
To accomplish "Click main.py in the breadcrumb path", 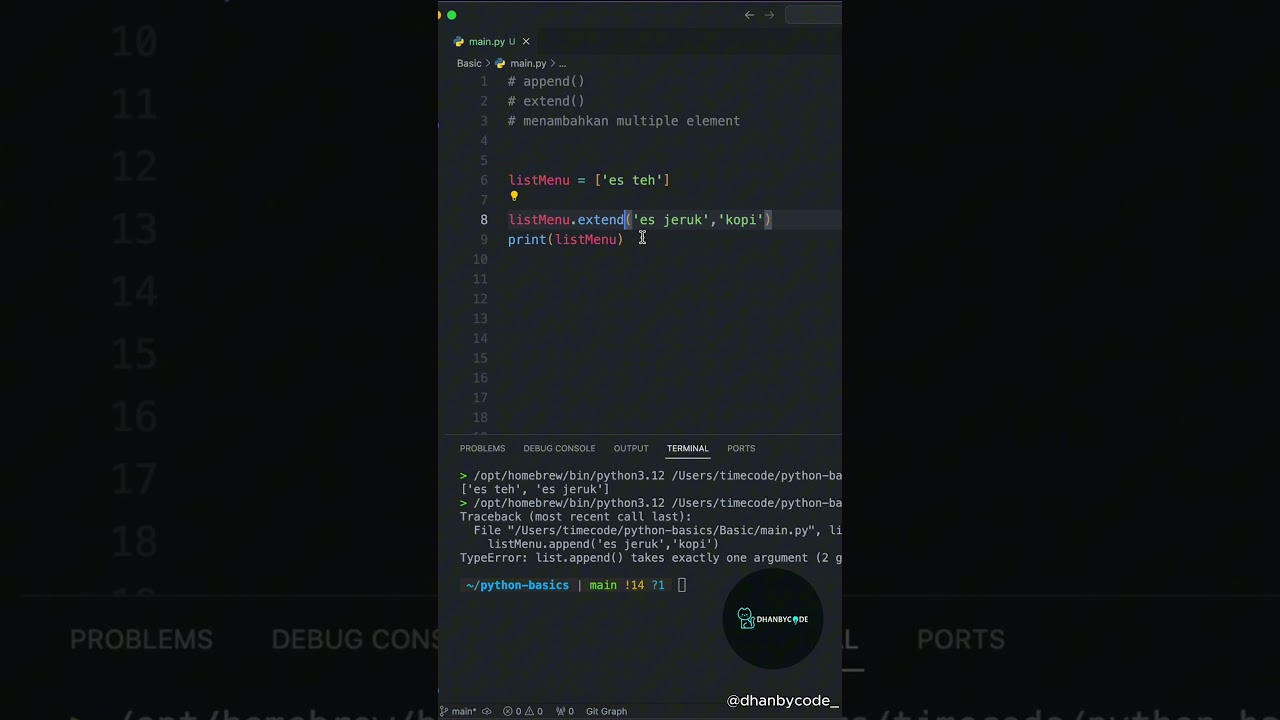I will pyautogui.click(x=528, y=63).
